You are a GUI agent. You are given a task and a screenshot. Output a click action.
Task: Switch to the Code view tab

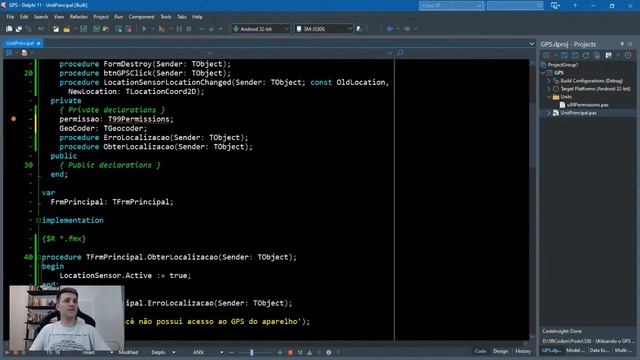(480, 351)
